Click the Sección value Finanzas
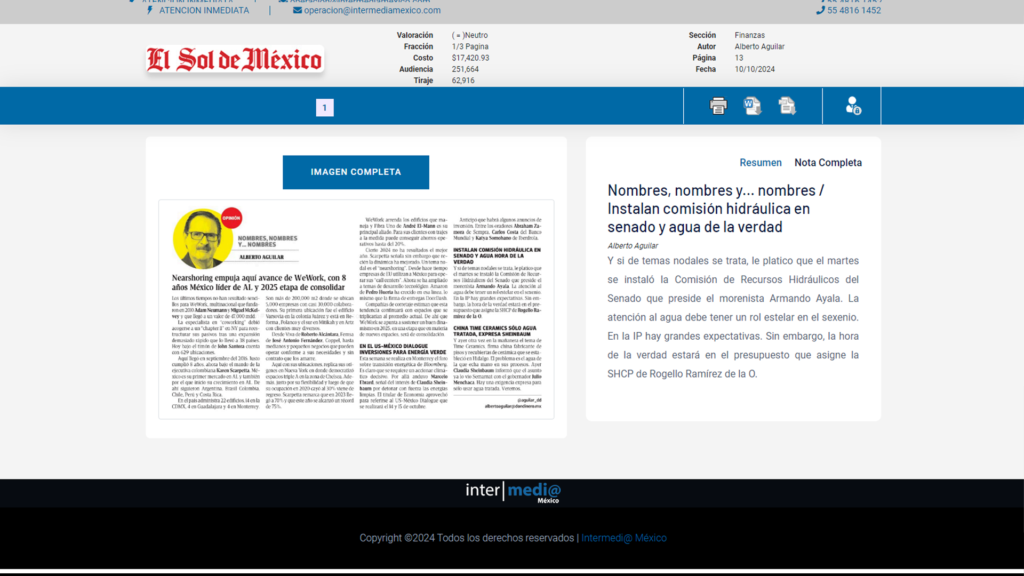Viewport: 1024px width, 576px height. click(x=750, y=35)
